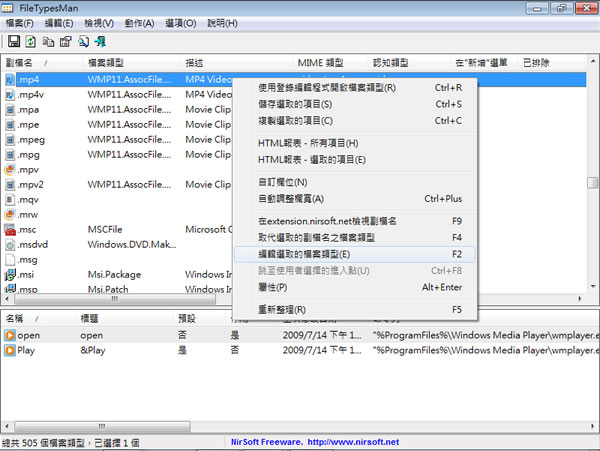
Task: Click the Find magnifier toolbar icon
Action: 83,41
